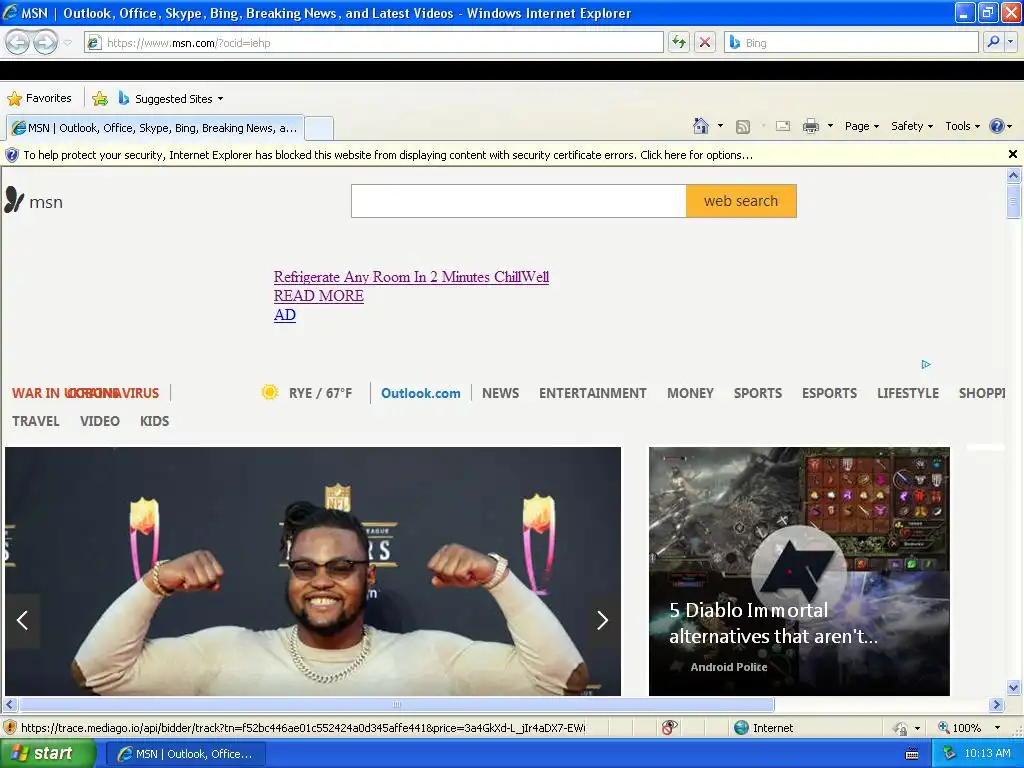Screen dimensions: 1024x768
Task: Click the Add to Favorites Bar icon
Action: tap(100, 99)
